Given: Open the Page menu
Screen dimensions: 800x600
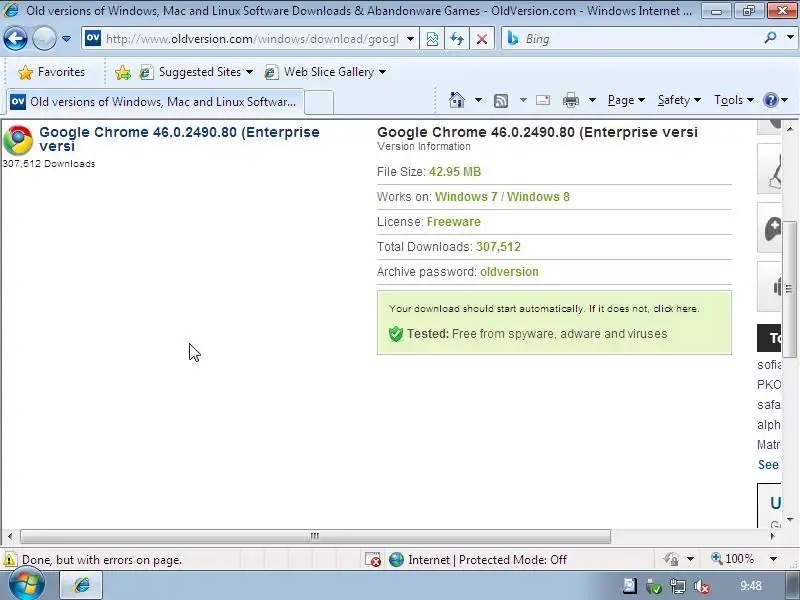Looking at the screenshot, I should [x=626, y=100].
